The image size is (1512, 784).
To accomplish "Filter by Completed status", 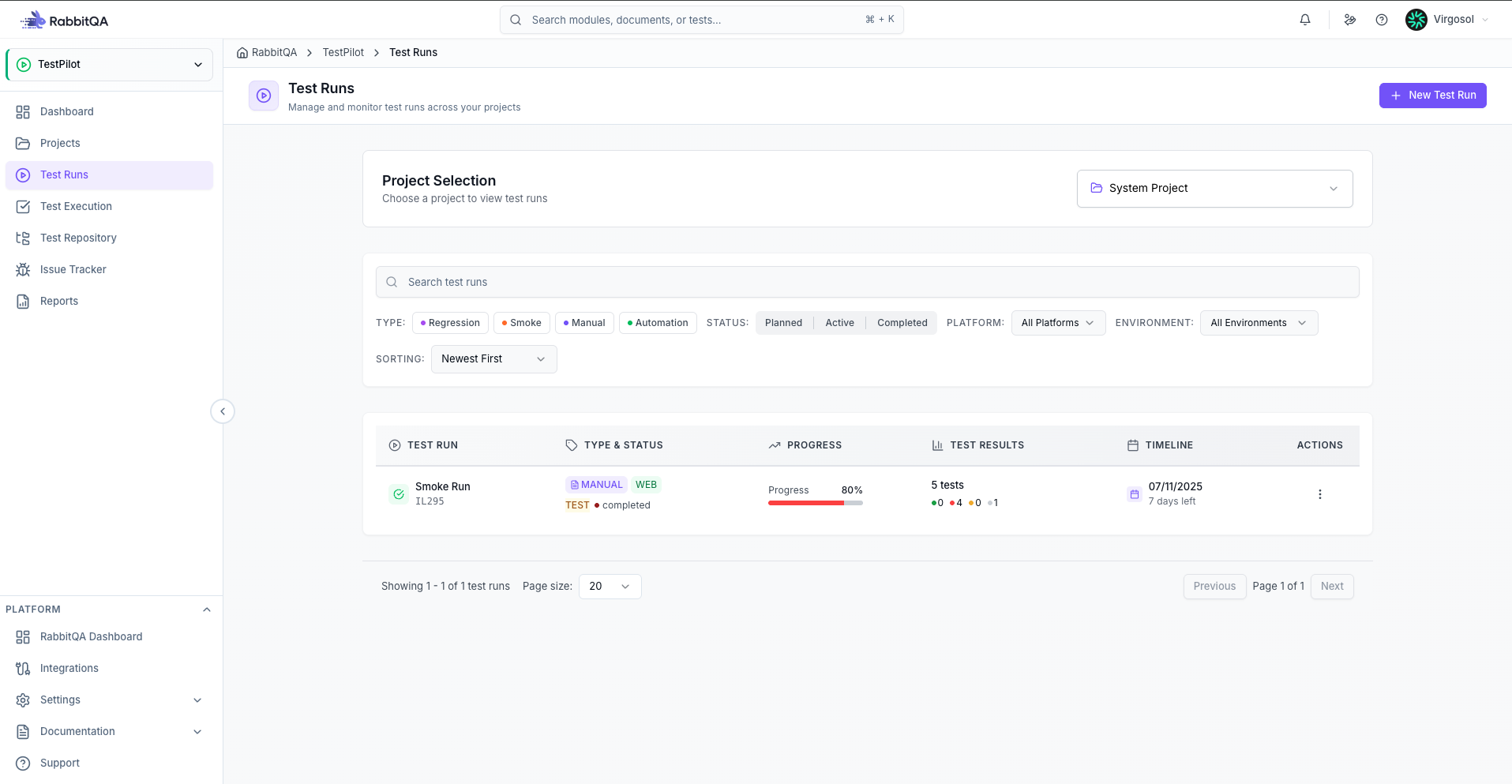I will point(902,323).
